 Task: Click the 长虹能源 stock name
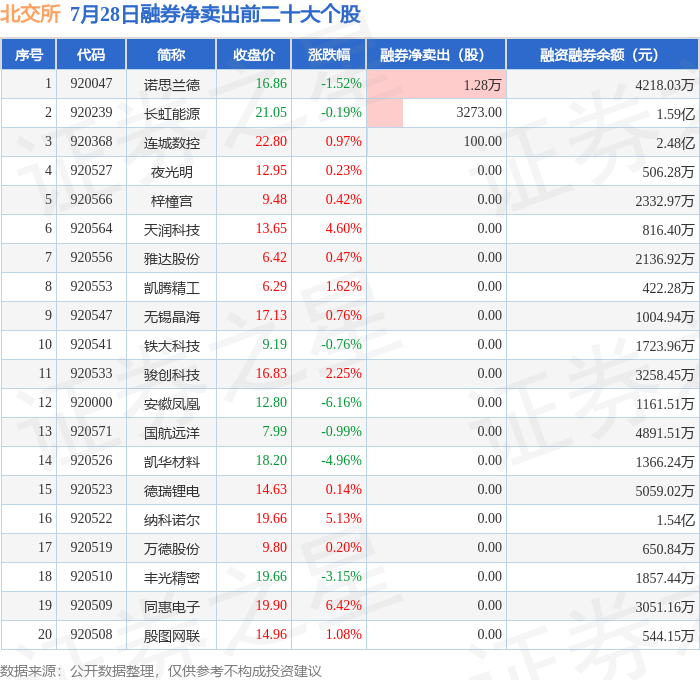tap(171, 114)
